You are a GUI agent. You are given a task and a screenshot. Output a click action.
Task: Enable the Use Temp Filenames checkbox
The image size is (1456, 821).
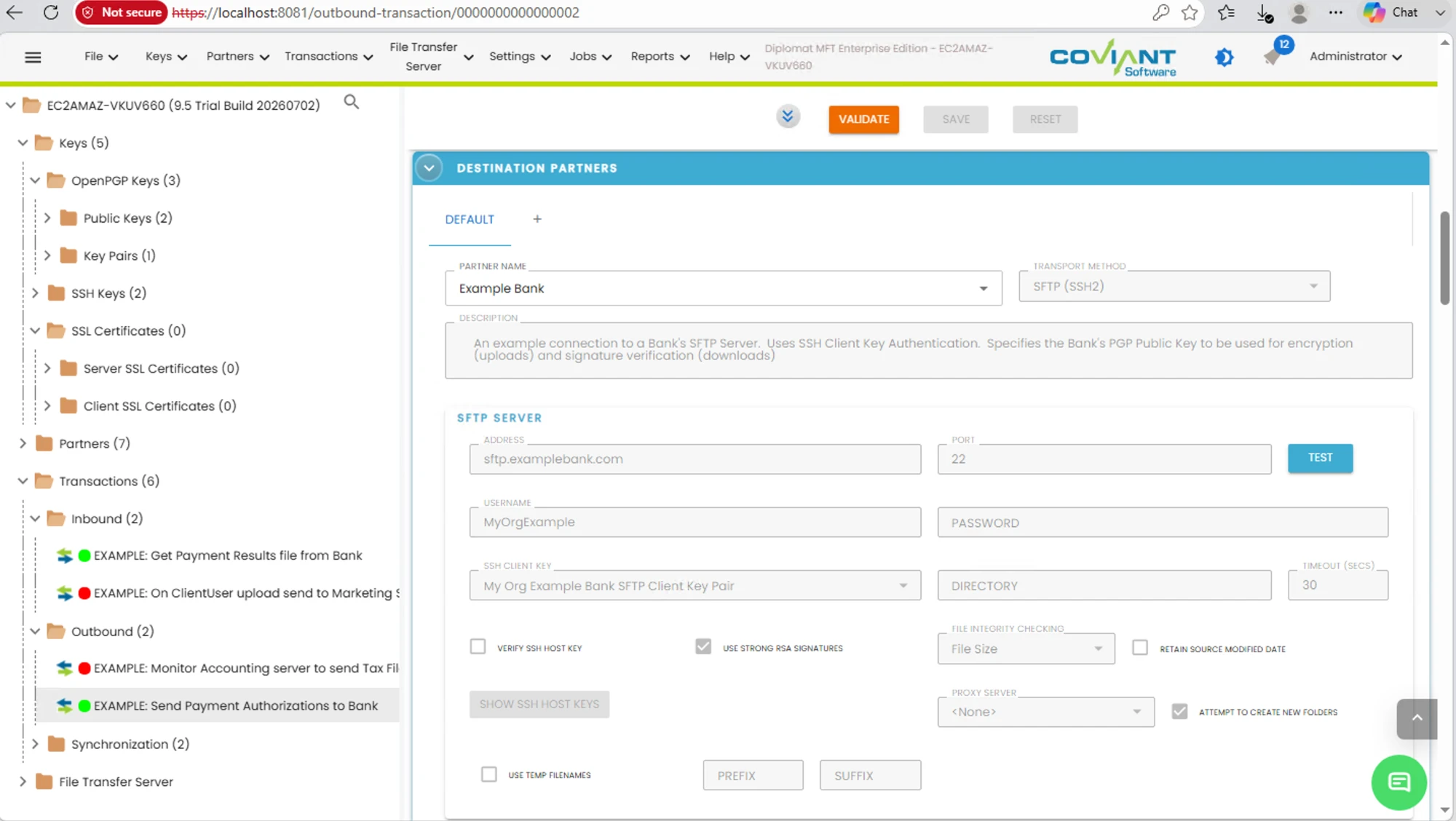point(489,774)
